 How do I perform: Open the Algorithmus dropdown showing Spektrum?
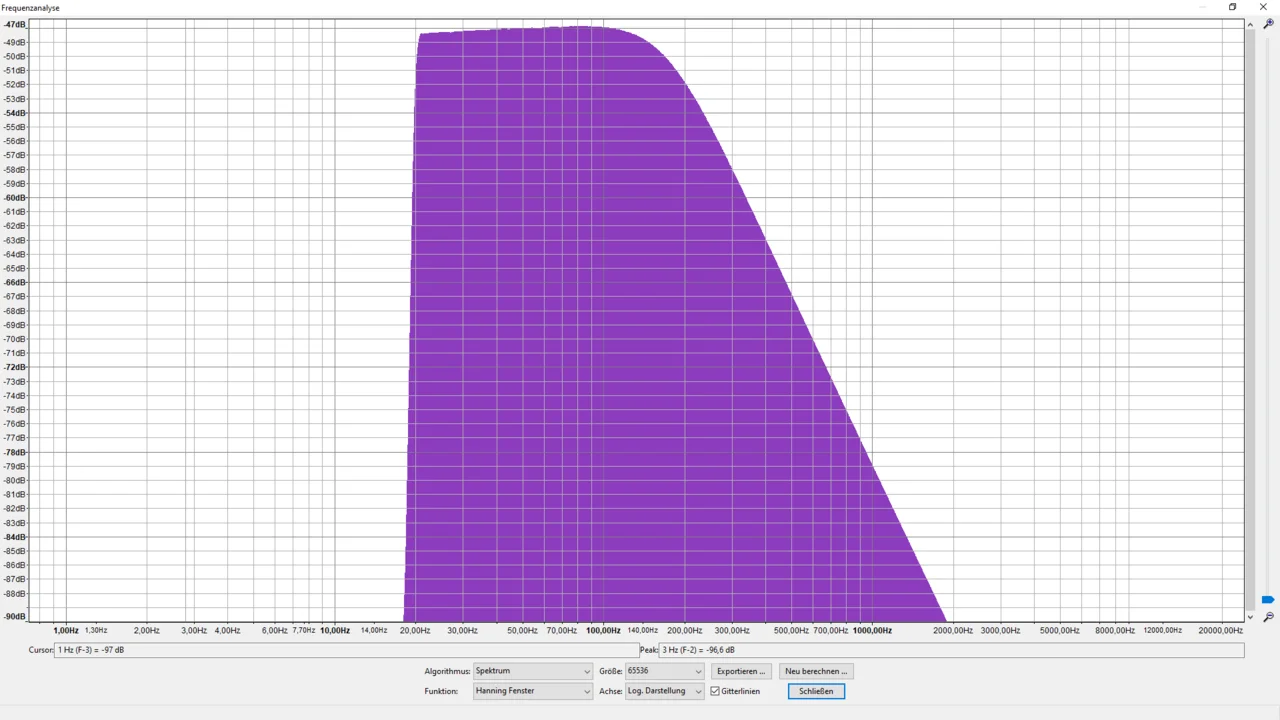click(x=532, y=671)
